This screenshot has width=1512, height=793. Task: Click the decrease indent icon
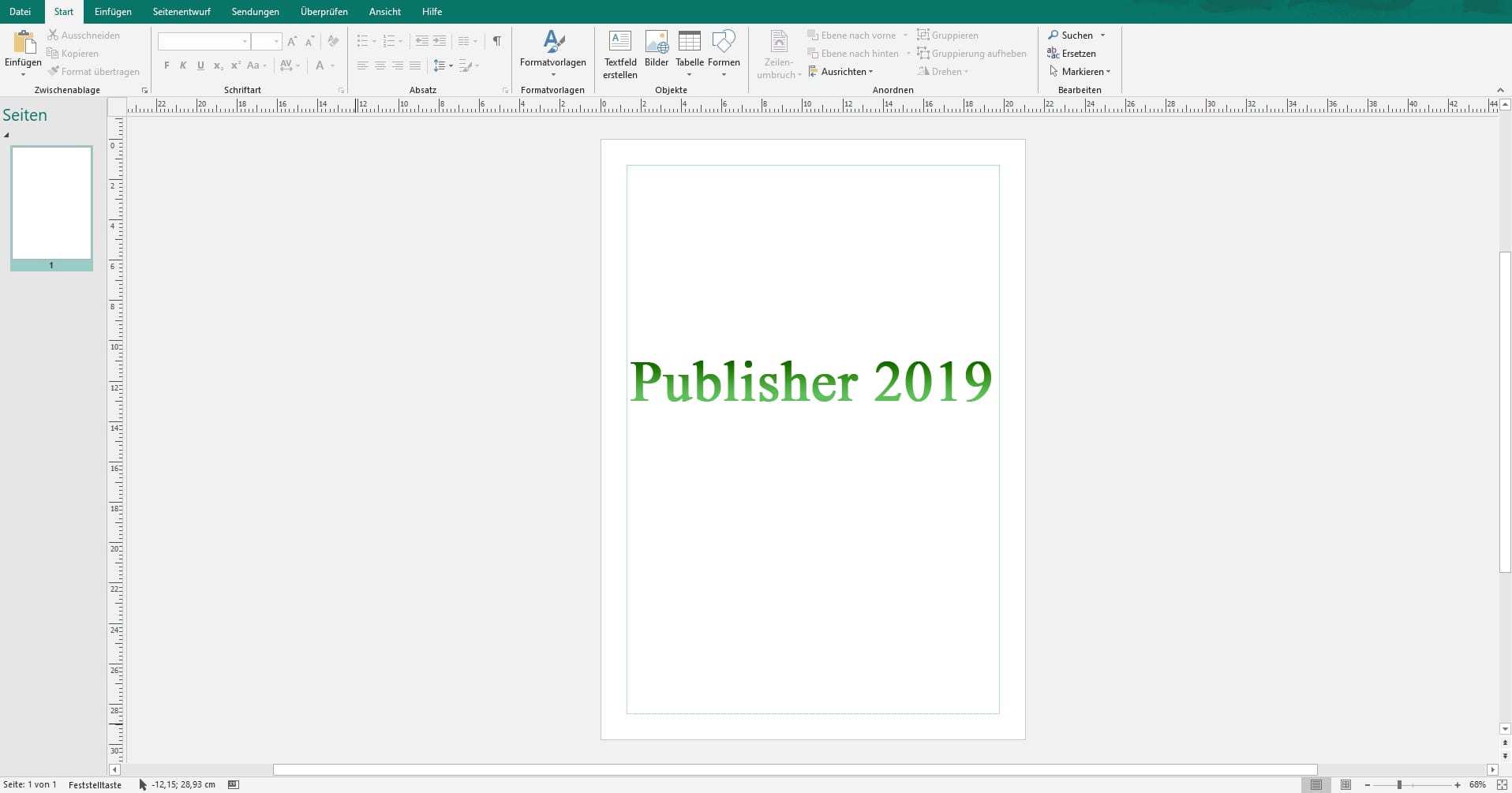point(422,41)
